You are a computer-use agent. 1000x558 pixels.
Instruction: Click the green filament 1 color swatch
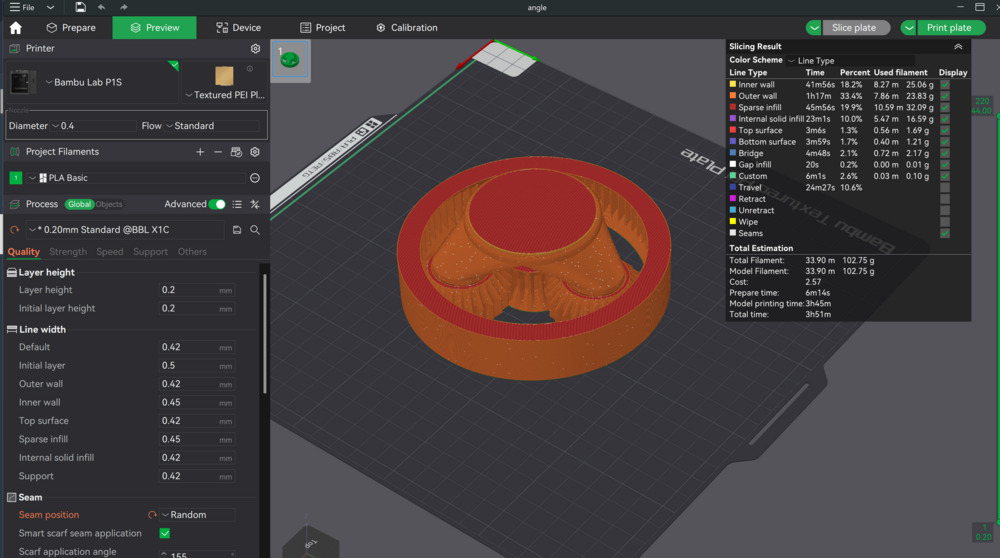pyautogui.click(x=15, y=178)
